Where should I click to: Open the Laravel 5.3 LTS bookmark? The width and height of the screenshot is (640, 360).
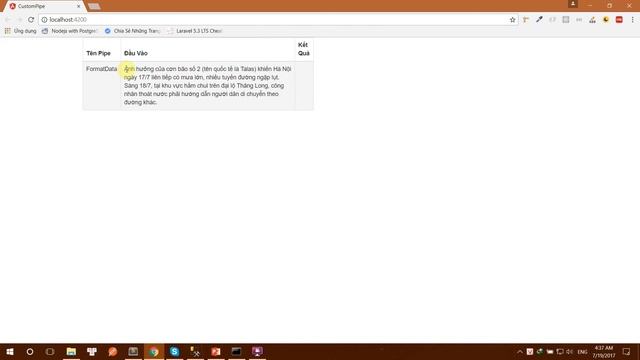[x=195, y=31]
